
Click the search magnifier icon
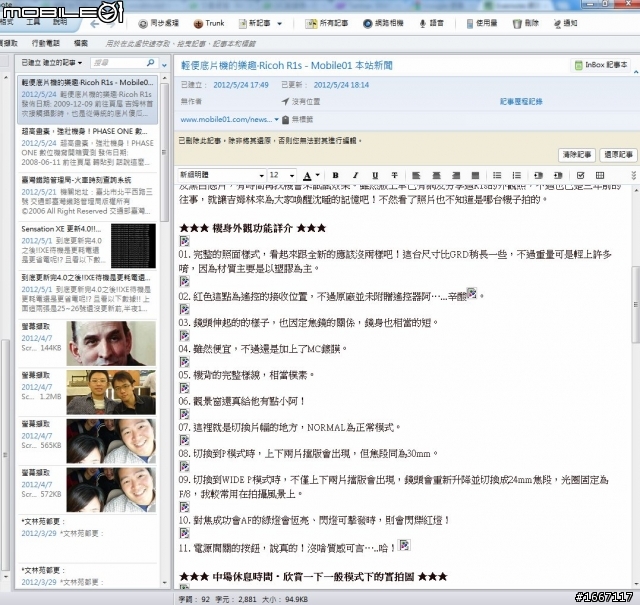[151, 63]
